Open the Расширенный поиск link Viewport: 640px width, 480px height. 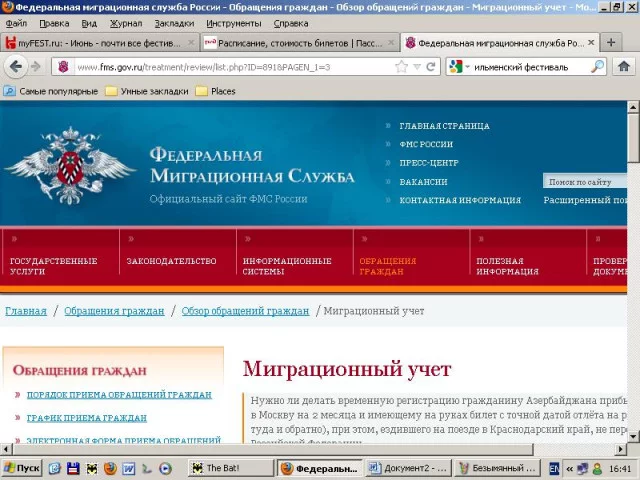(x=585, y=200)
